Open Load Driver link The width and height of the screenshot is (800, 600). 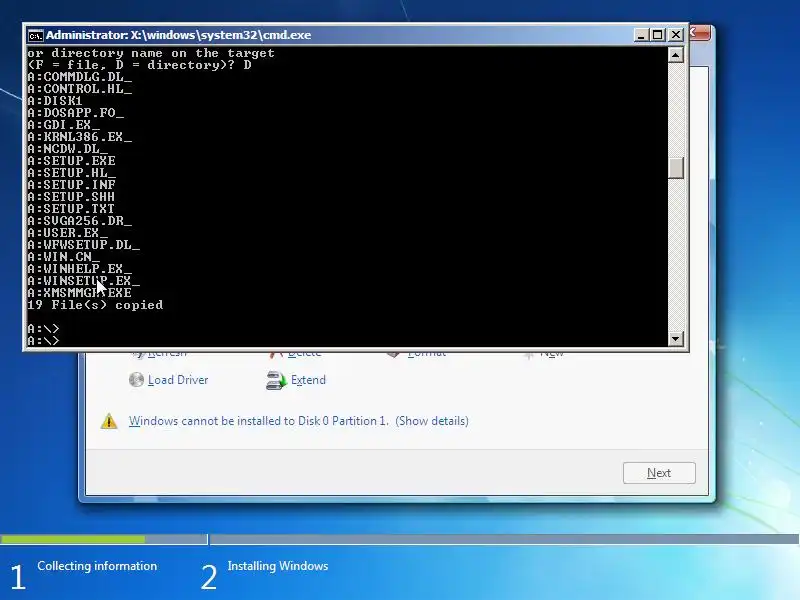click(178, 380)
